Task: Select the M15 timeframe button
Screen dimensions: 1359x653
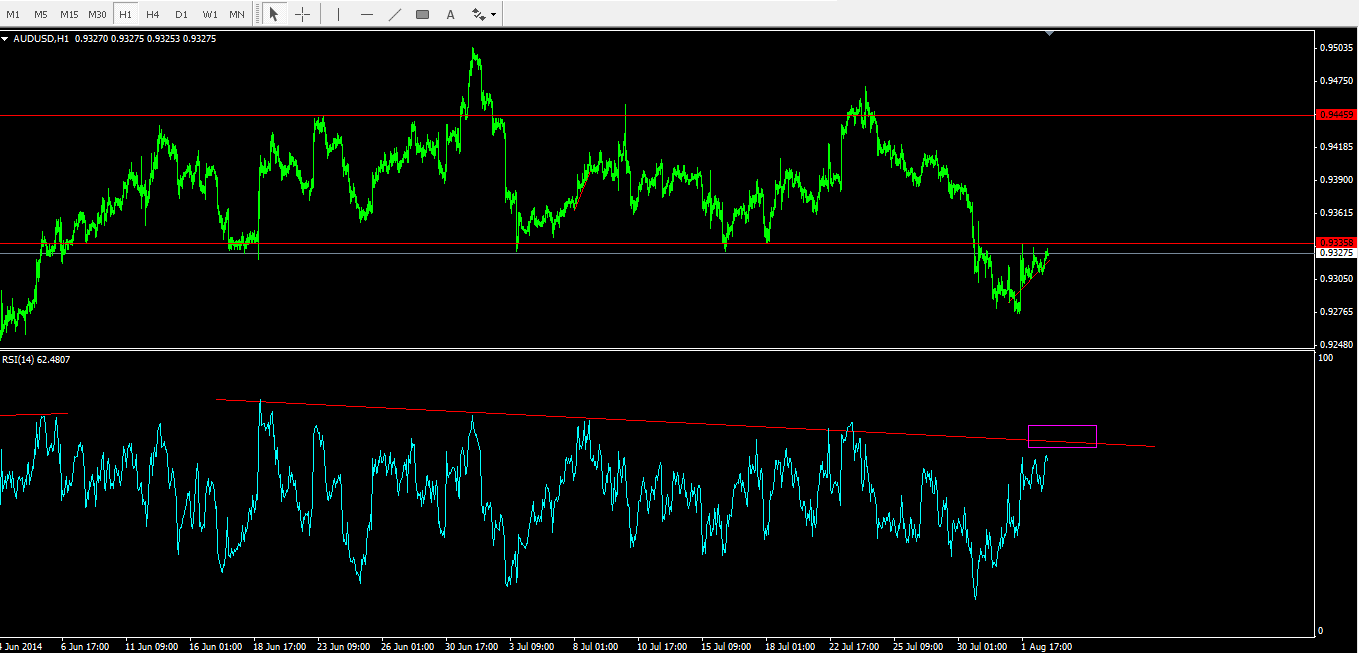Action: (69, 14)
